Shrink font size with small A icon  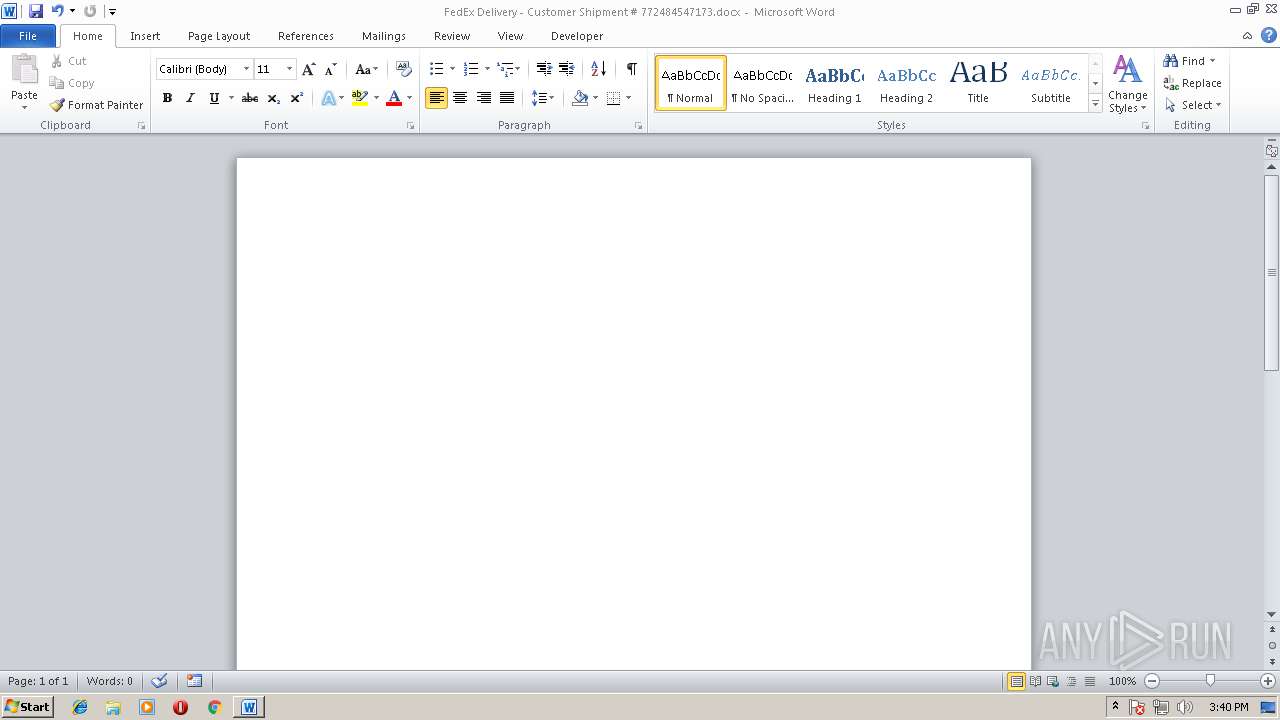pos(330,69)
